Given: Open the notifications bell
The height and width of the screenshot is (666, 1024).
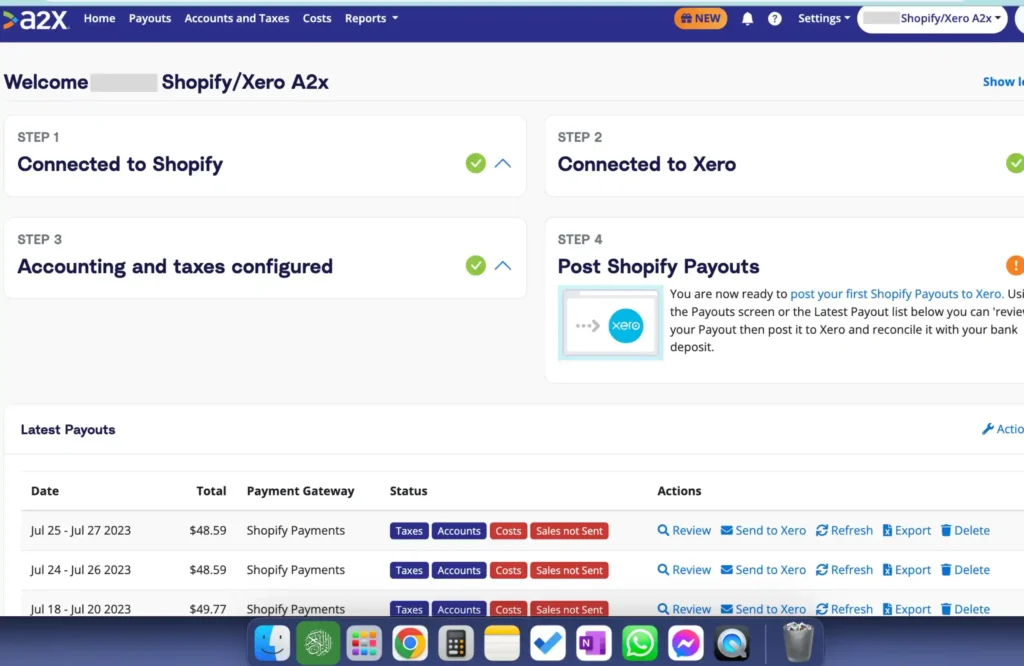Looking at the screenshot, I should 747,19.
